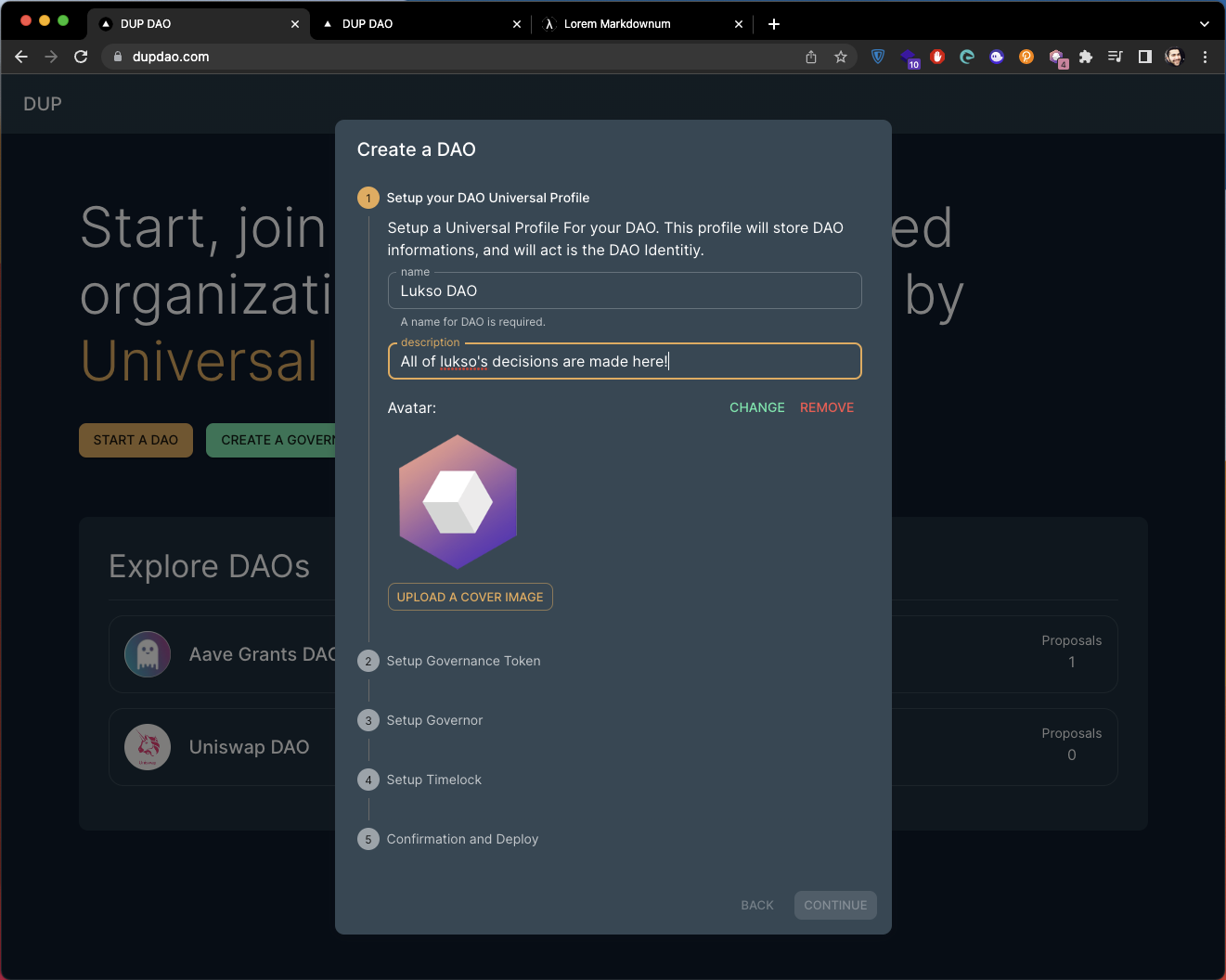
Task: Click the hexagon cube avatar image
Action: pyautogui.click(x=458, y=501)
